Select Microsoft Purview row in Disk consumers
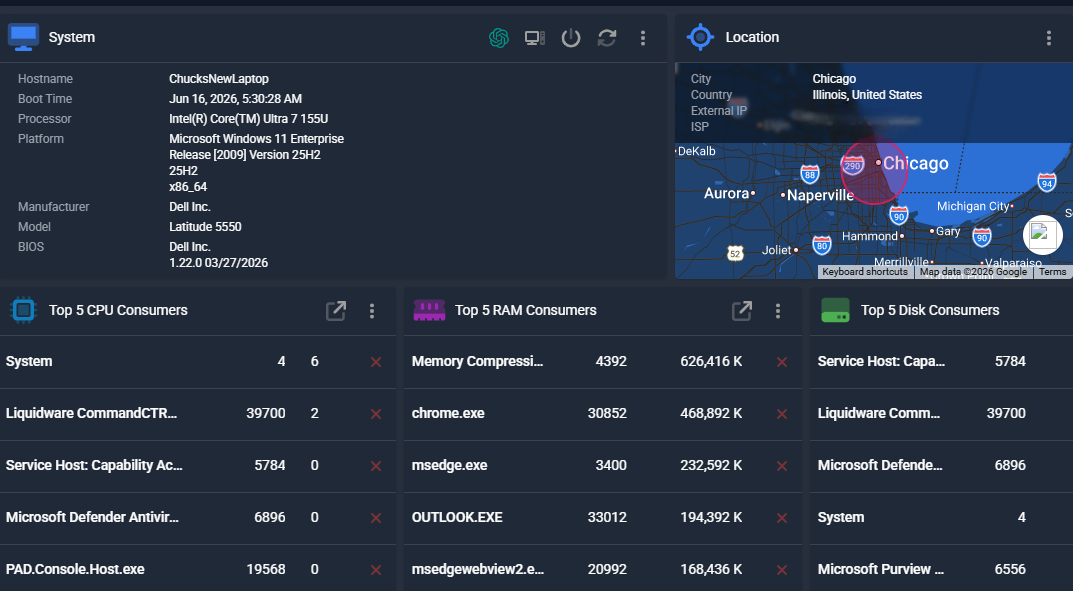Viewport: 1073px width, 591px height. pyautogui.click(x=942, y=569)
